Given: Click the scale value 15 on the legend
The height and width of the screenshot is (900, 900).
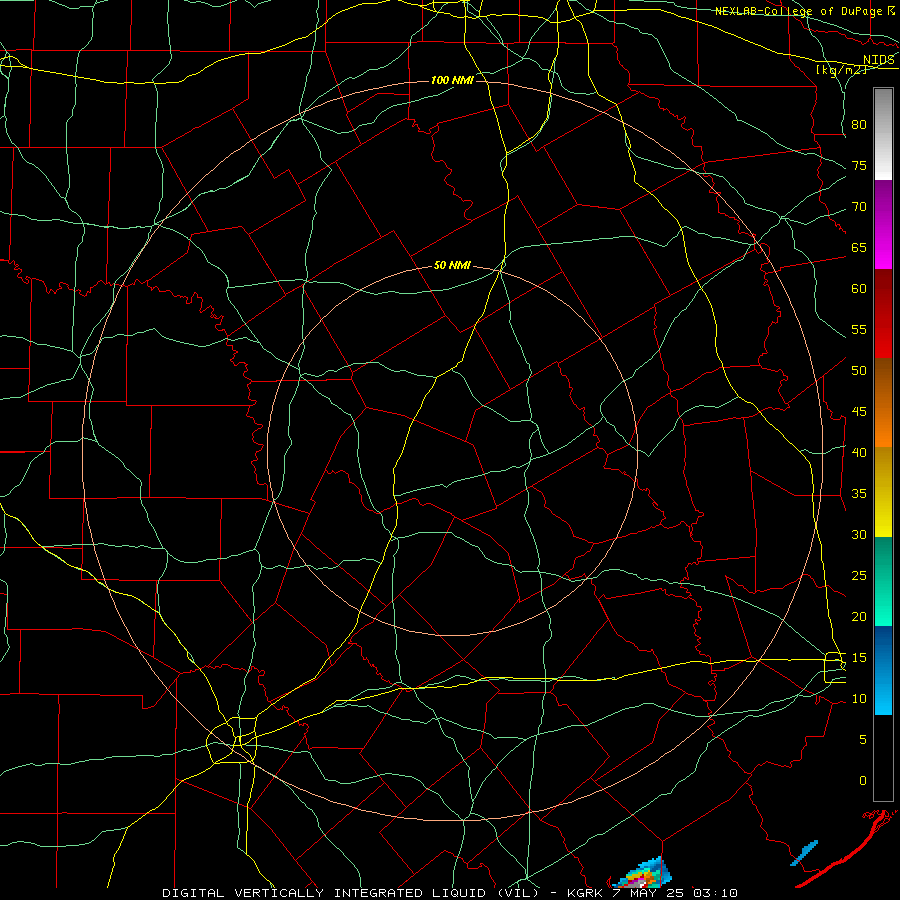Looking at the screenshot, I should point(859,658).
